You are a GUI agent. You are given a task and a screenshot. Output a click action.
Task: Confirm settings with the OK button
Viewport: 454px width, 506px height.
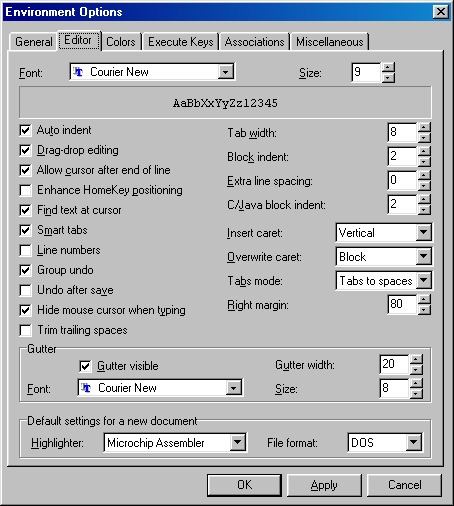pos(244,485)
